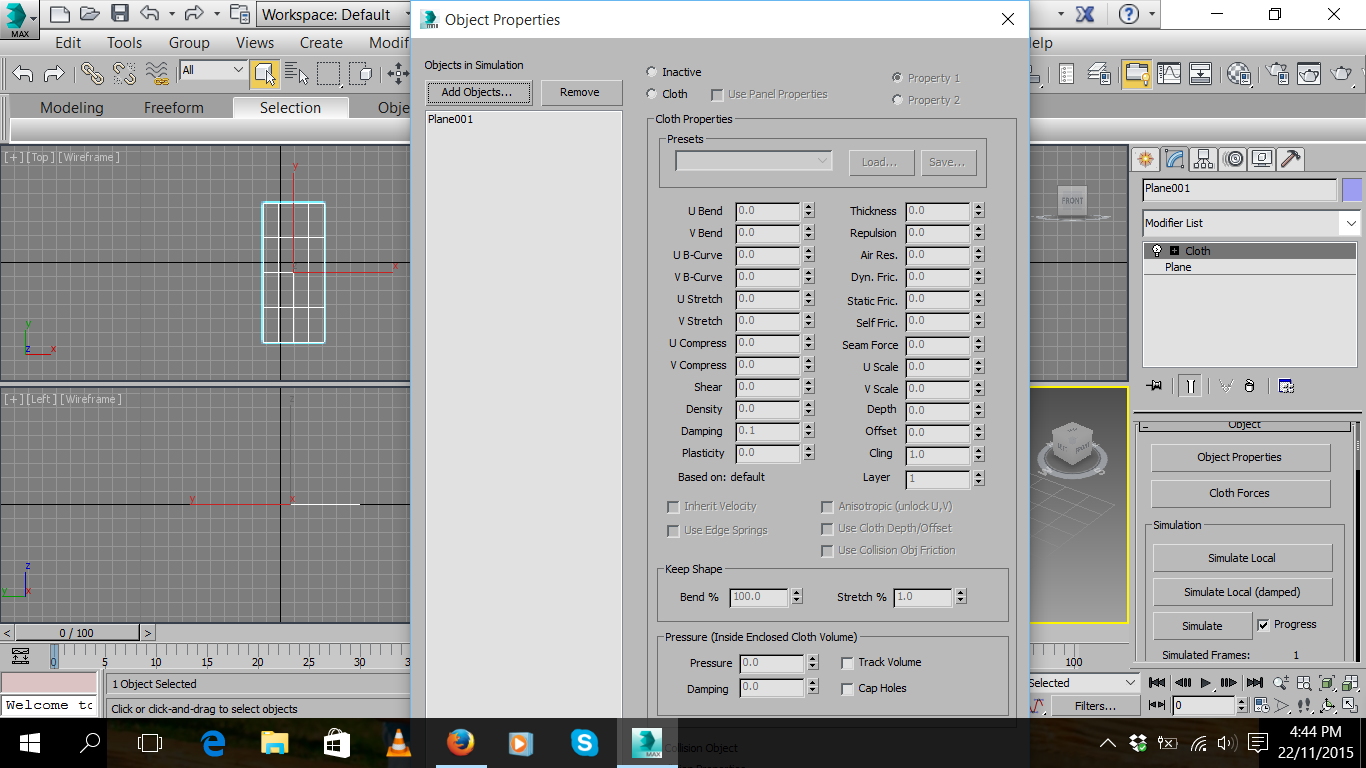Click the Open File folder icon
Screen dimensions: 1366x768
[x=90, y=14]
